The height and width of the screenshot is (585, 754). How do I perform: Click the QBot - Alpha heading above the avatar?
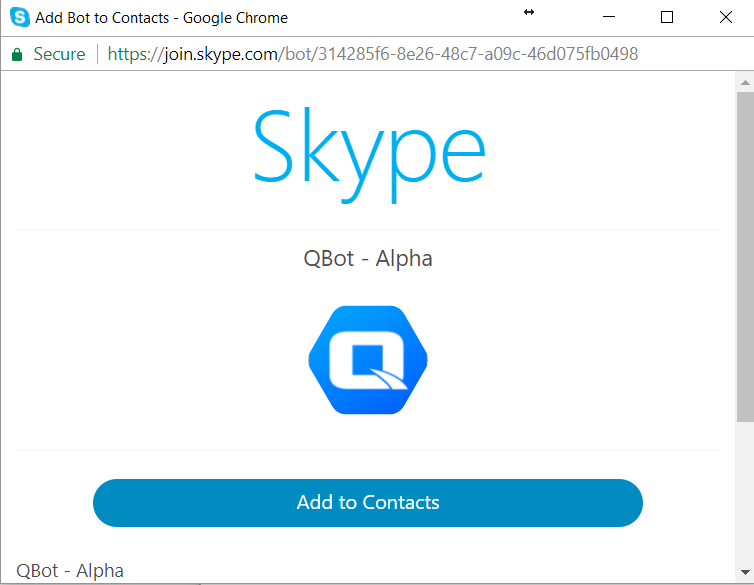368,258
